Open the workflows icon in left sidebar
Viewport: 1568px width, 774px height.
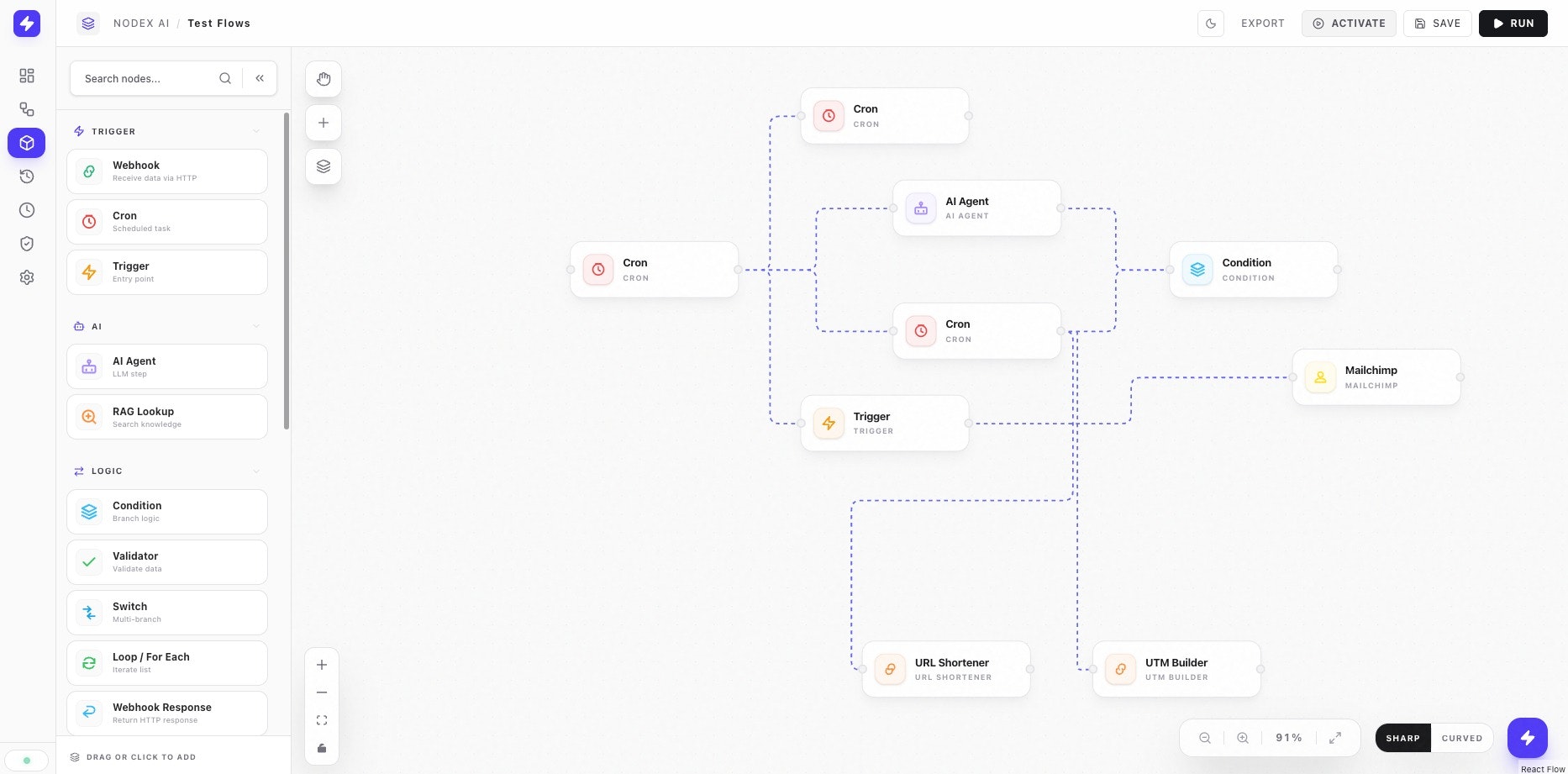tap(26, 109)
